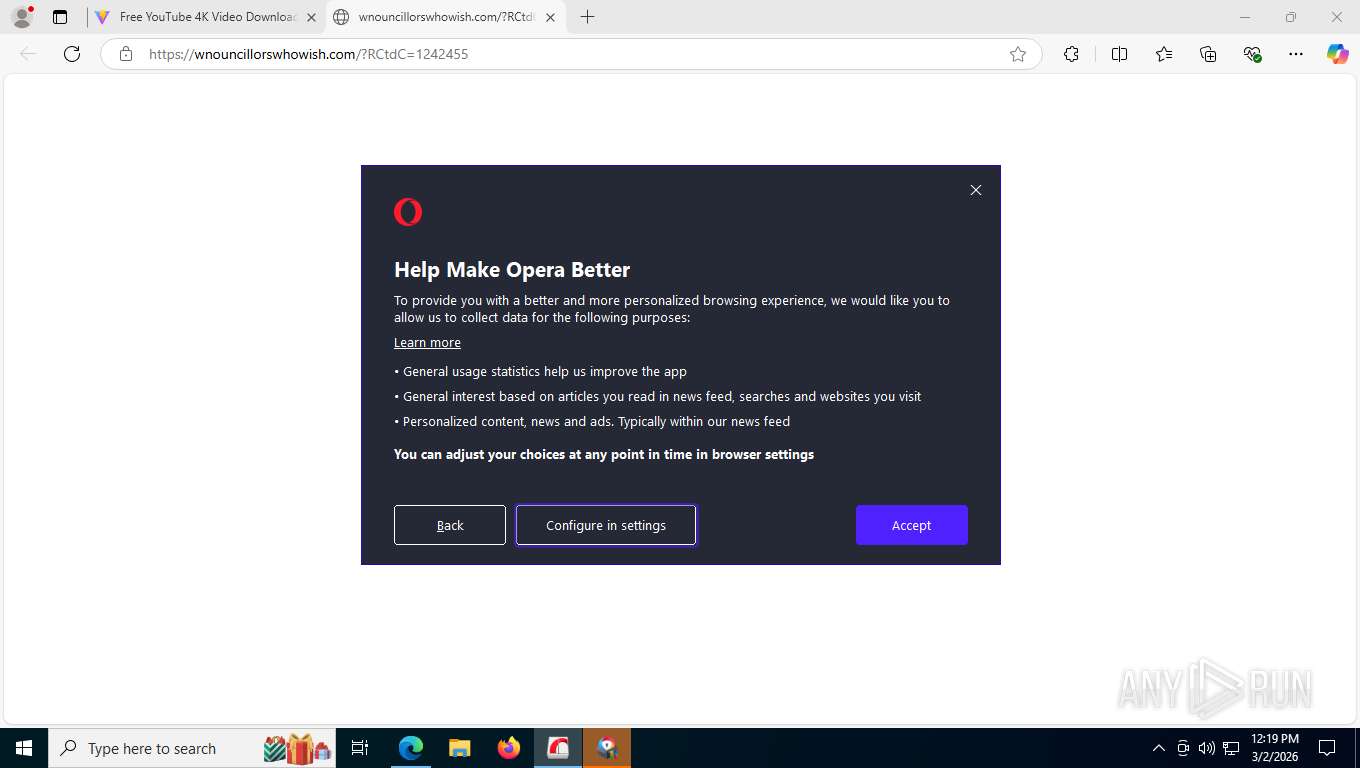Close the Free YouTube 4K Video tab

pyautogui.click(x=311, y=17)
